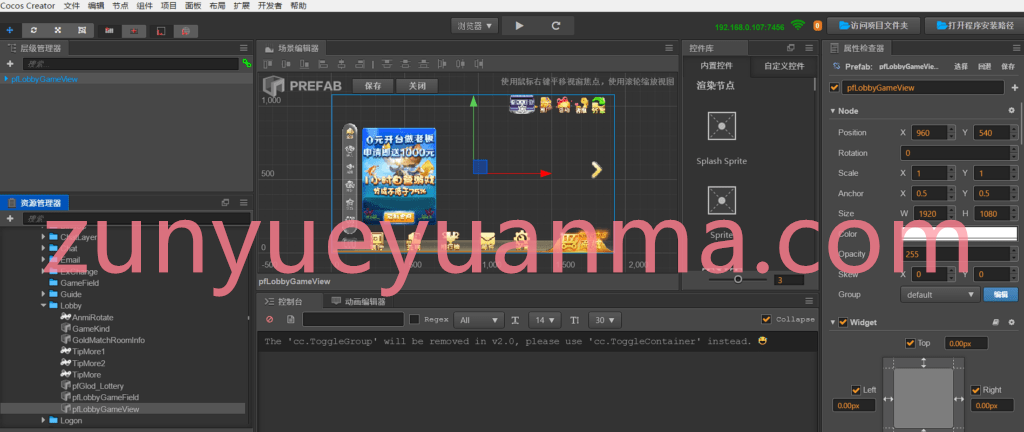The image size is (1024, 432).
Task: Click the orange 0 connected-devices badge
Action: point(817,26)
